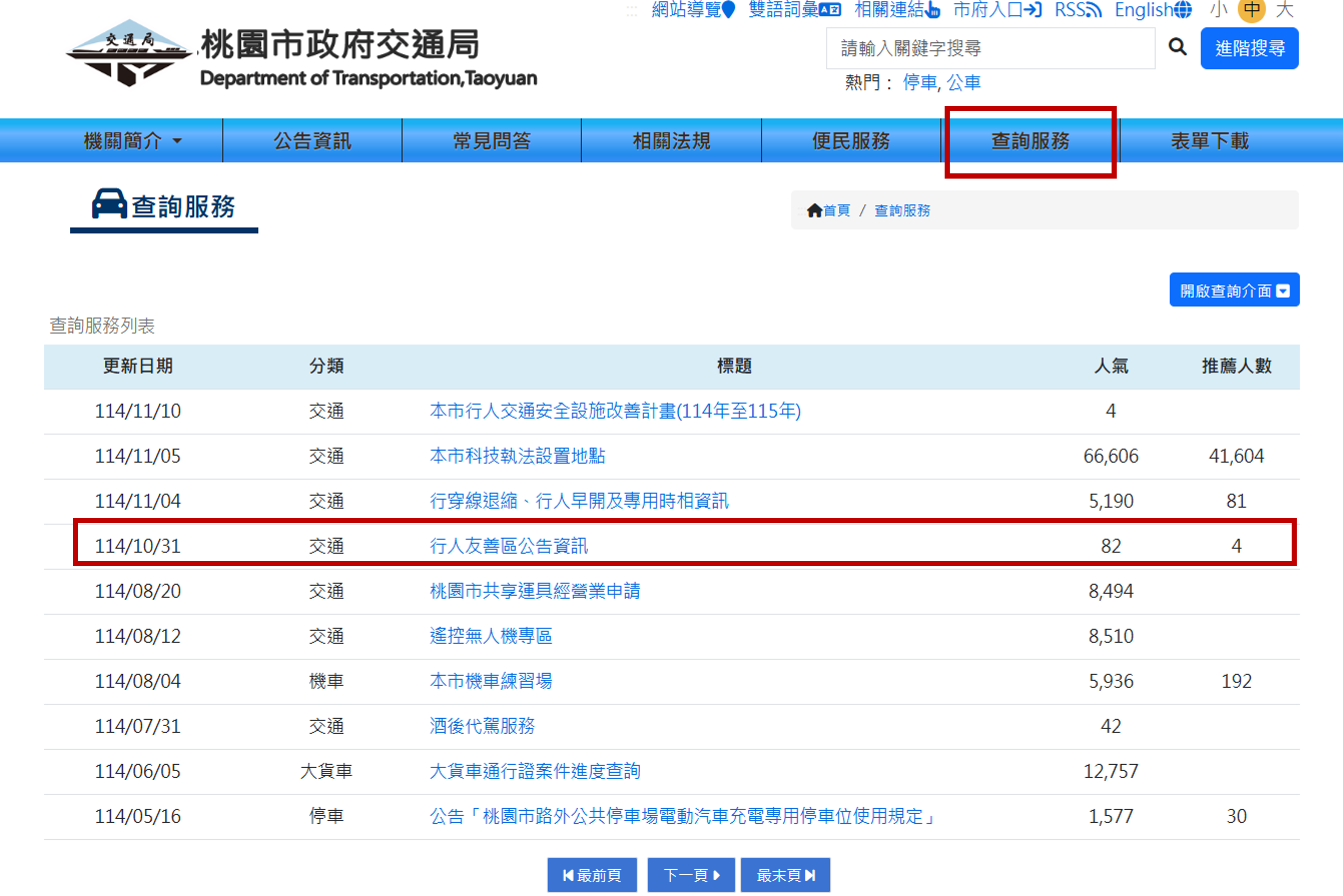The height and width of the screenshot is (896, 1343).
Task: Open the 市府入口 portal icon
Action: point(1034,10)
